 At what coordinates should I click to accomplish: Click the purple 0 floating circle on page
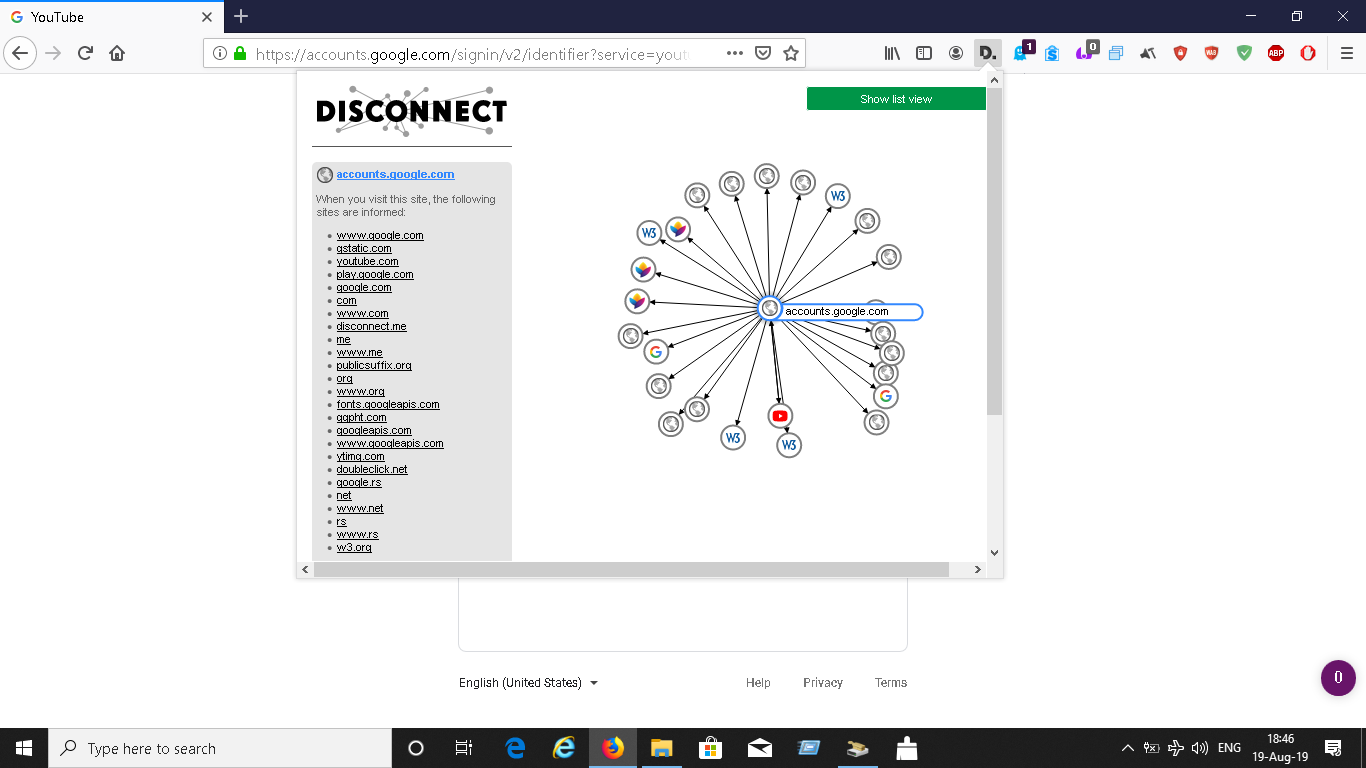[x=1339, y=678]
